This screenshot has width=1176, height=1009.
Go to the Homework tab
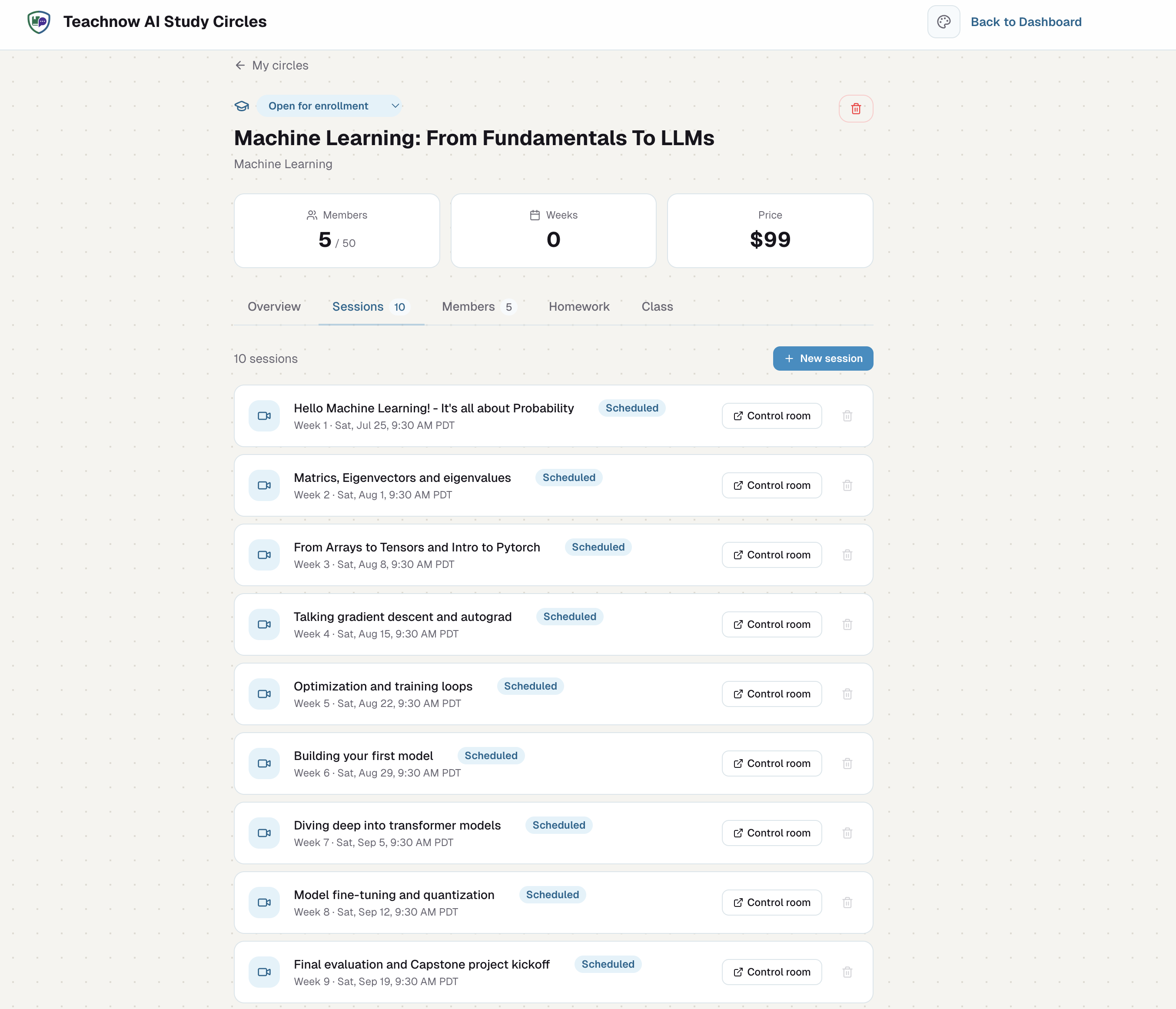(579, 307)
